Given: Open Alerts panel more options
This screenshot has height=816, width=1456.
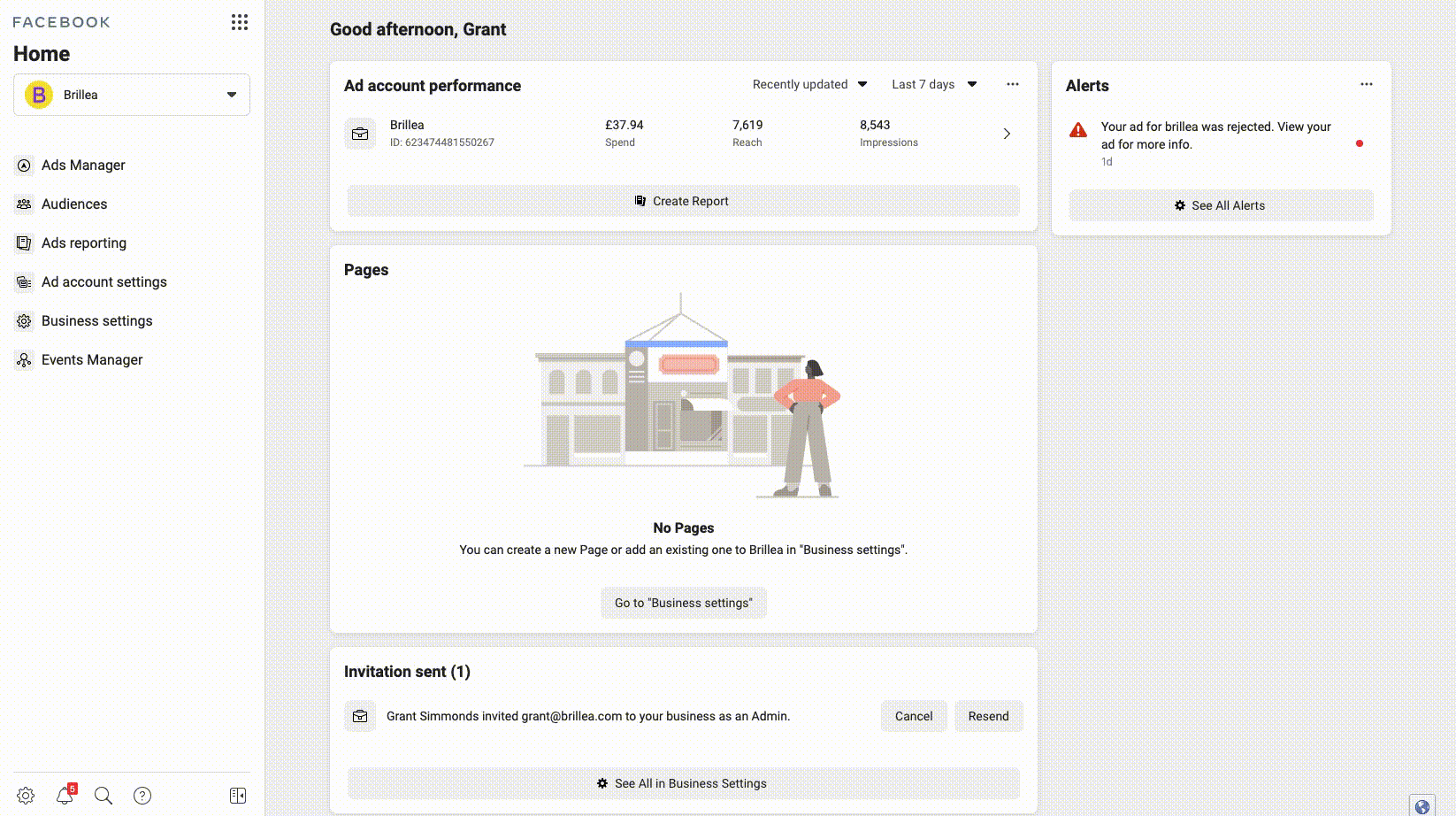Looking at the screenshot, I should point(1367,84).
